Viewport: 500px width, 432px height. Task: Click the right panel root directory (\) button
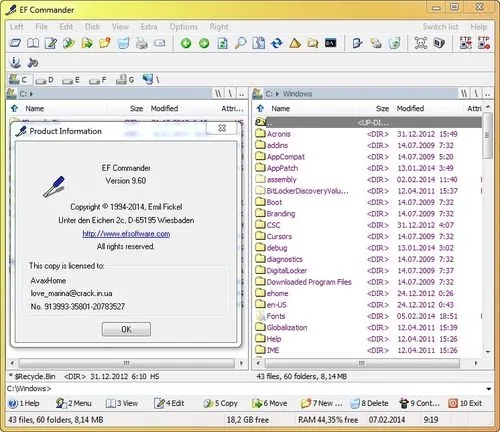click(476, 94)
